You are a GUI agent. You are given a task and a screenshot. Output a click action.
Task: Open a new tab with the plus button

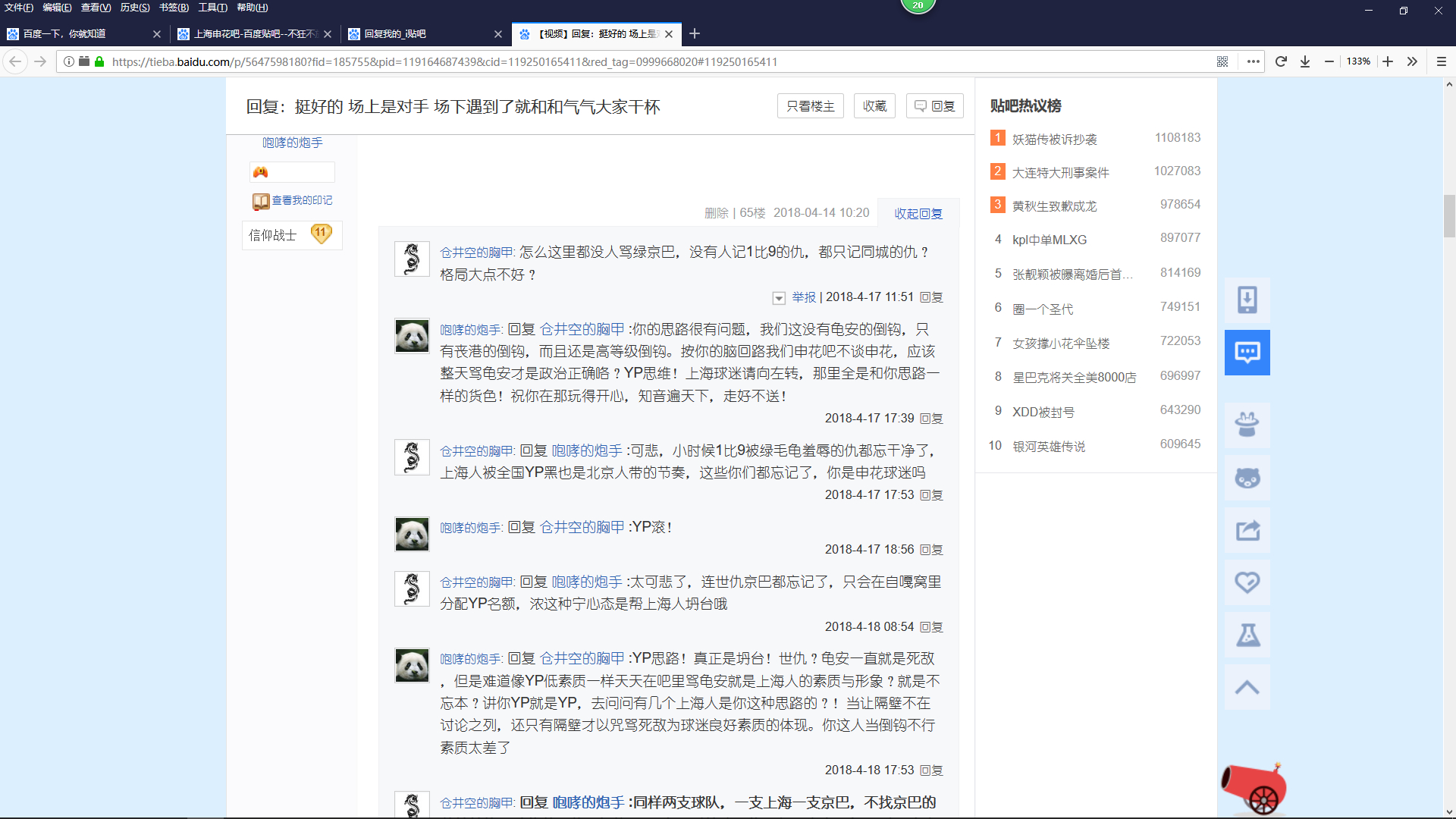[695, 33]
